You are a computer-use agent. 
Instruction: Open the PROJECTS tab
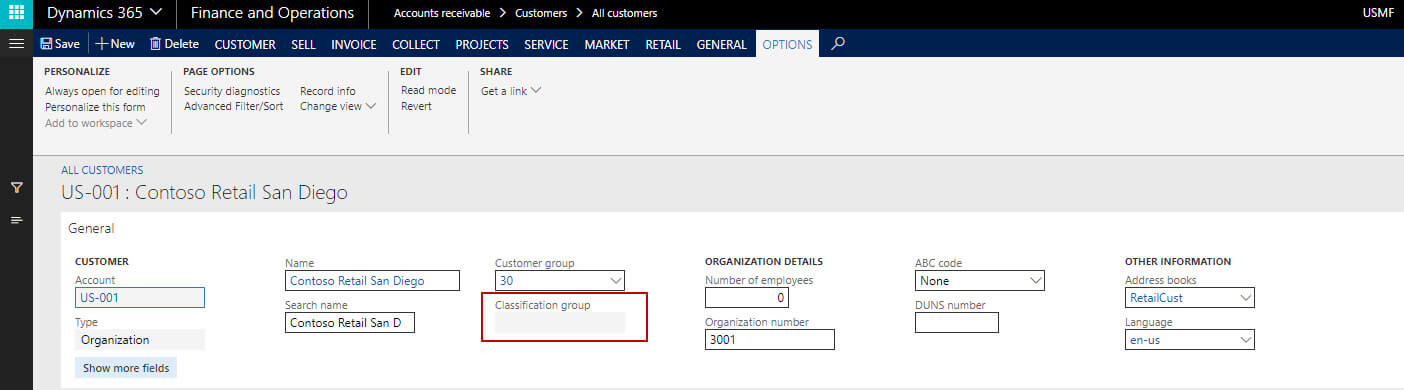click(482, 44)
